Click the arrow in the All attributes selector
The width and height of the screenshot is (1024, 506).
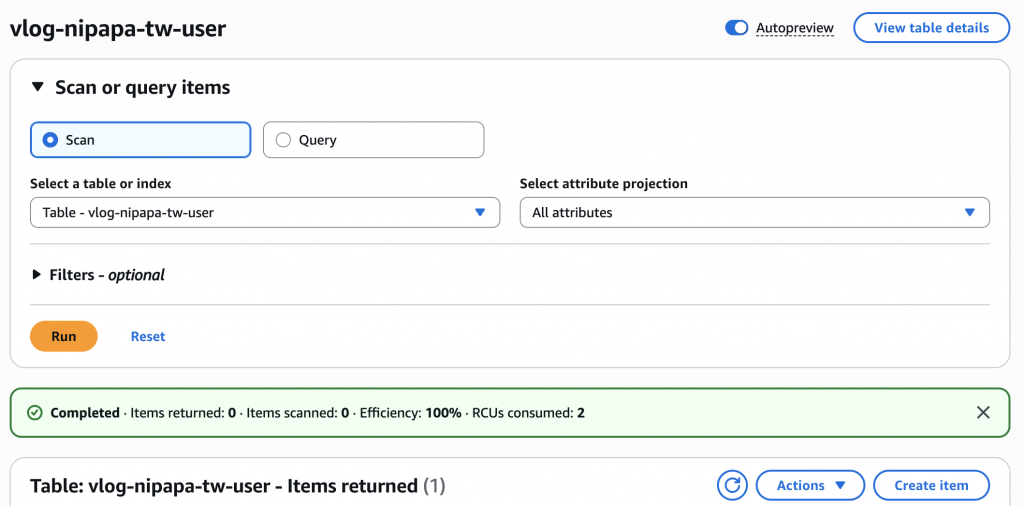pyautogui.click(x=969, y=213)
